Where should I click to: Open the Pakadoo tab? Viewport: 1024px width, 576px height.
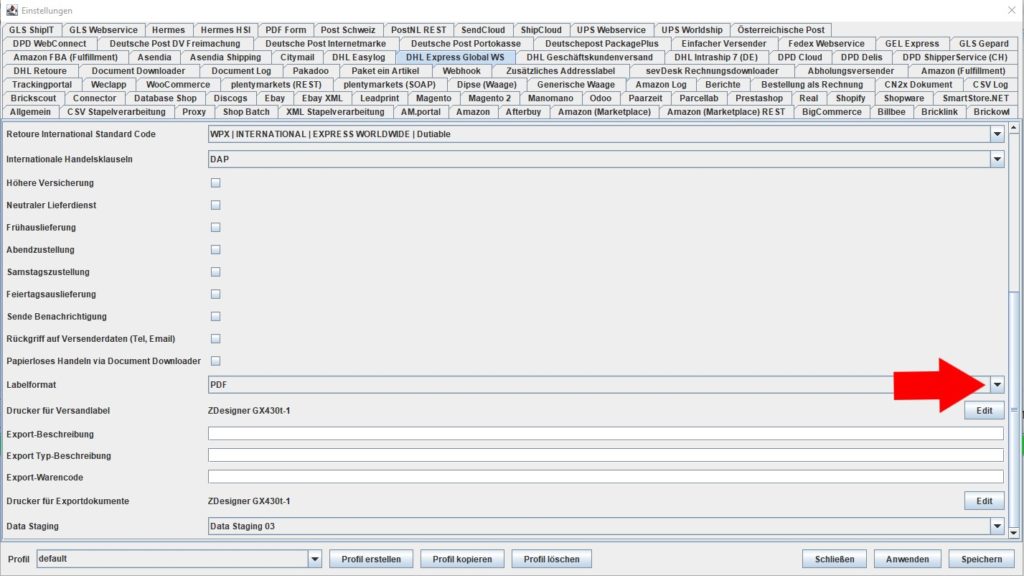[310, 71]
